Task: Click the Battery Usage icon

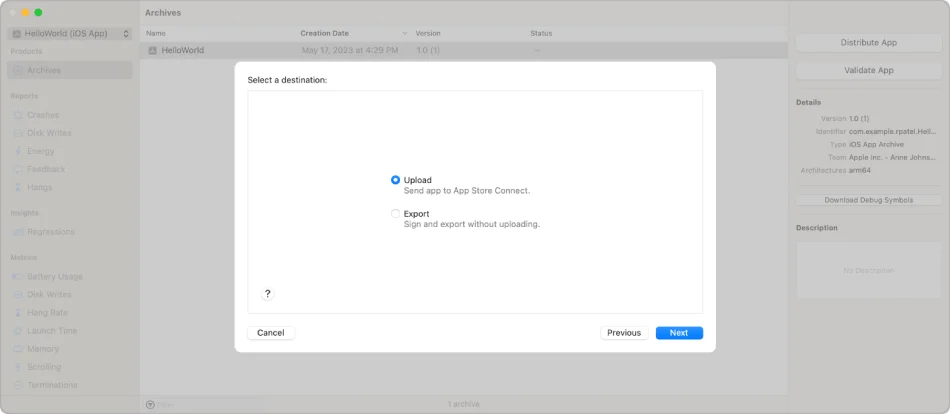Action: point(18,276)
